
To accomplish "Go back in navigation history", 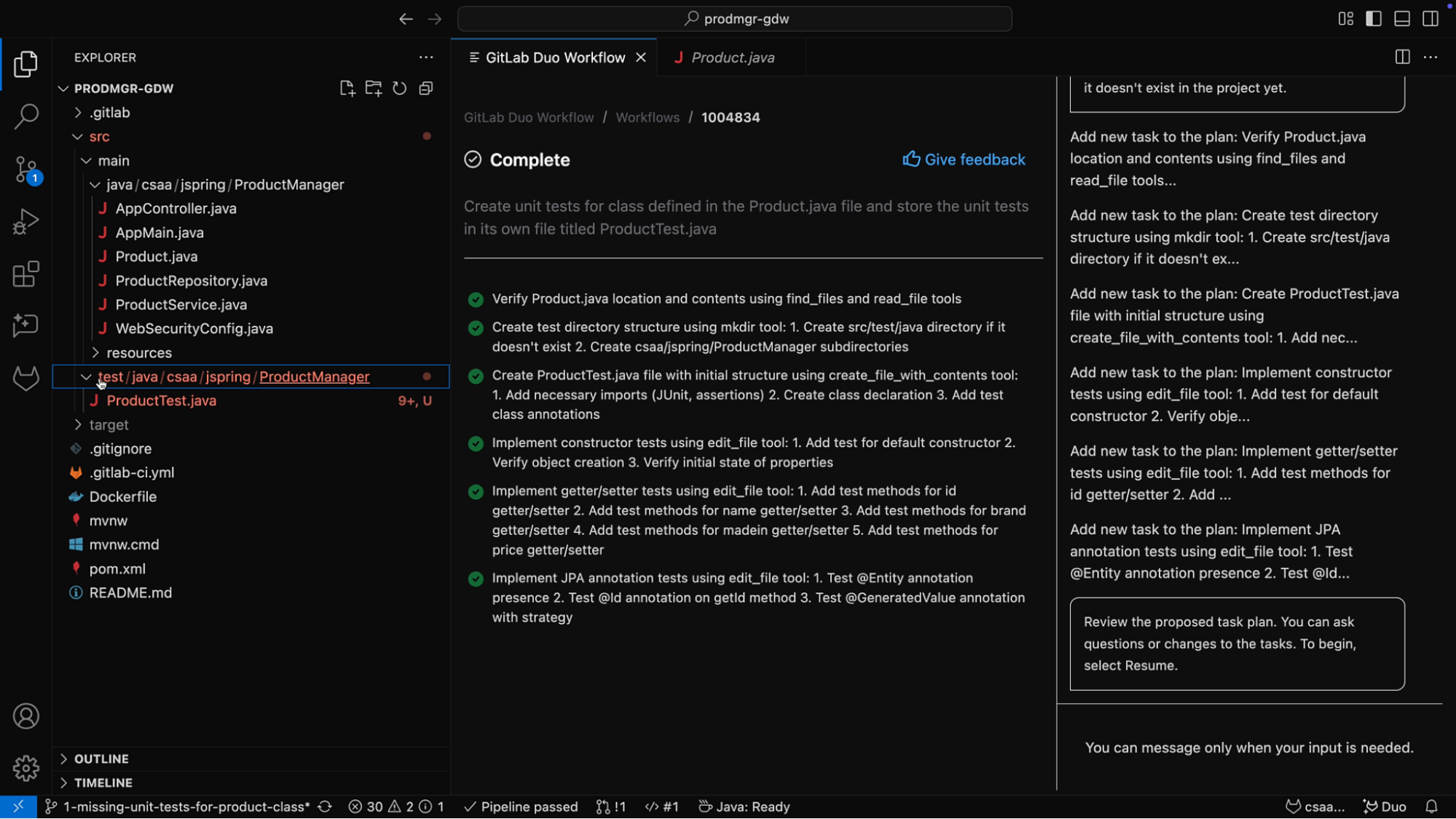I will (406, 19).
